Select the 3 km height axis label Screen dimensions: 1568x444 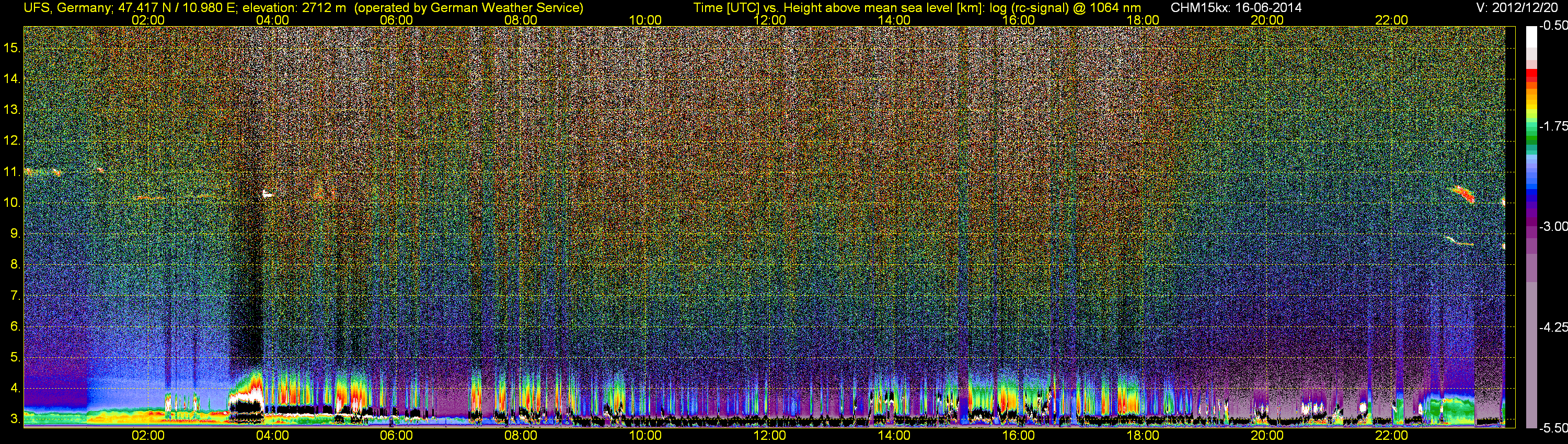point(15,419)
